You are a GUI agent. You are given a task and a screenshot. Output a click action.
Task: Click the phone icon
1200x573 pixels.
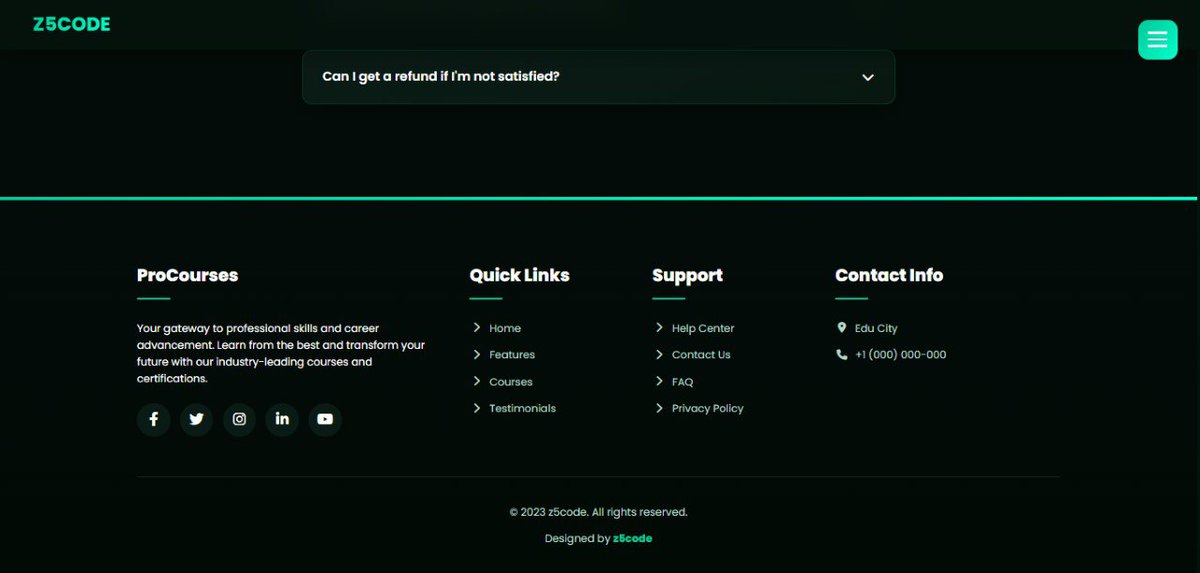click(841, 355)
